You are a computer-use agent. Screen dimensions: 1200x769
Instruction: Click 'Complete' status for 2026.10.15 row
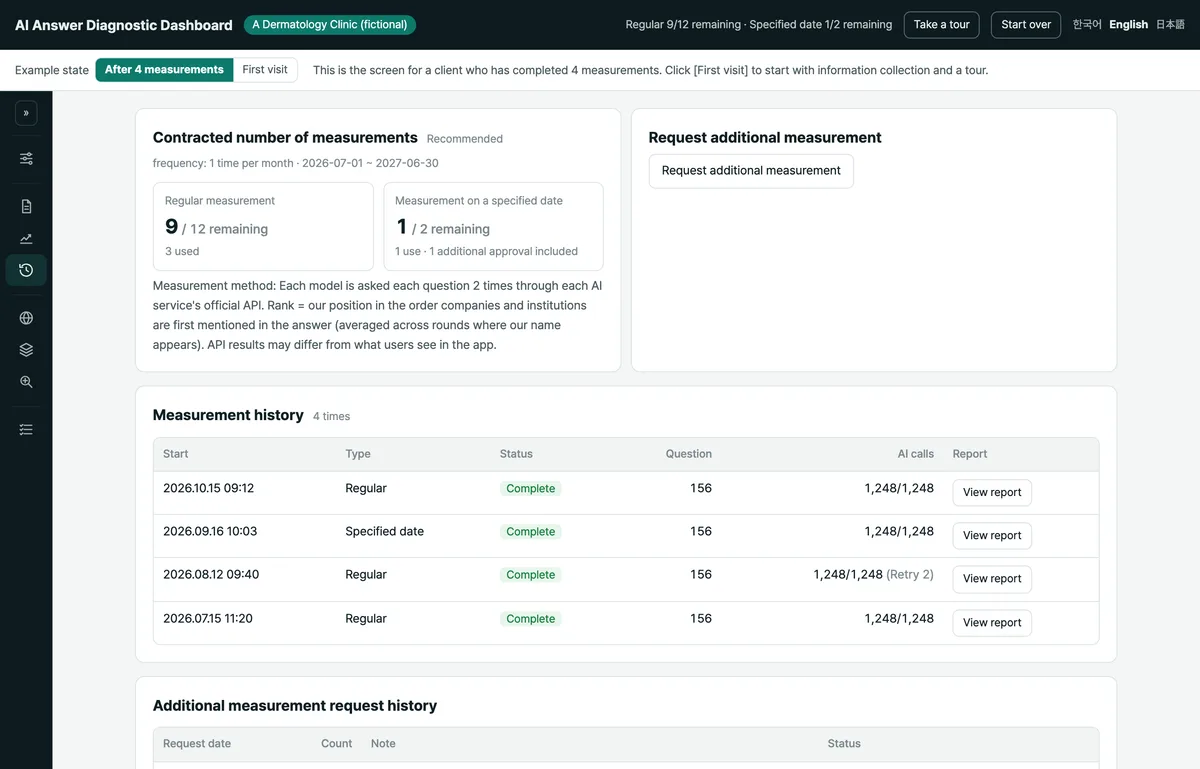pos(530,489)
